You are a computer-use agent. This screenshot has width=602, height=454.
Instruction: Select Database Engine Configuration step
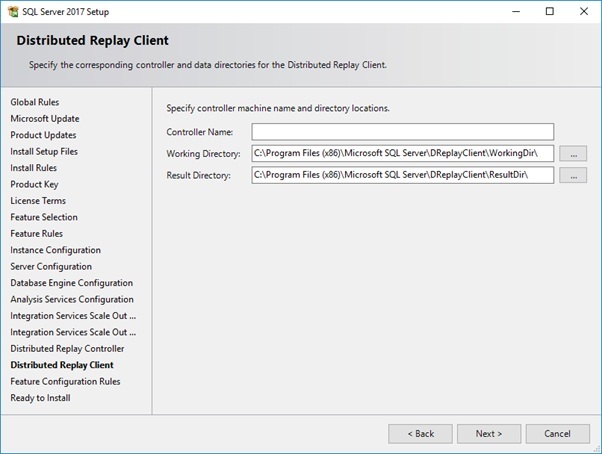click(72, 283)
